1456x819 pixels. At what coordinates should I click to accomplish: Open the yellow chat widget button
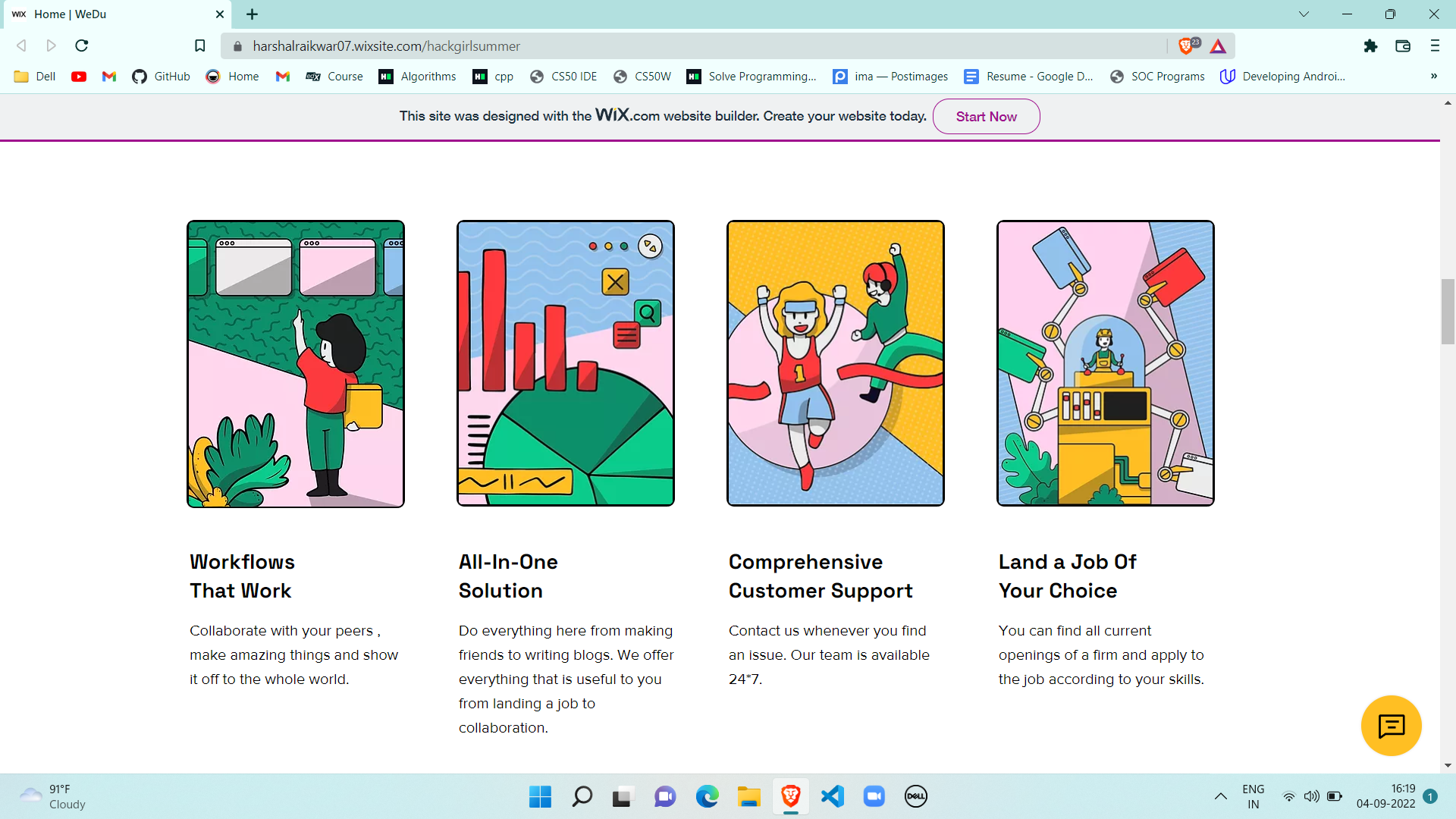1391,726
